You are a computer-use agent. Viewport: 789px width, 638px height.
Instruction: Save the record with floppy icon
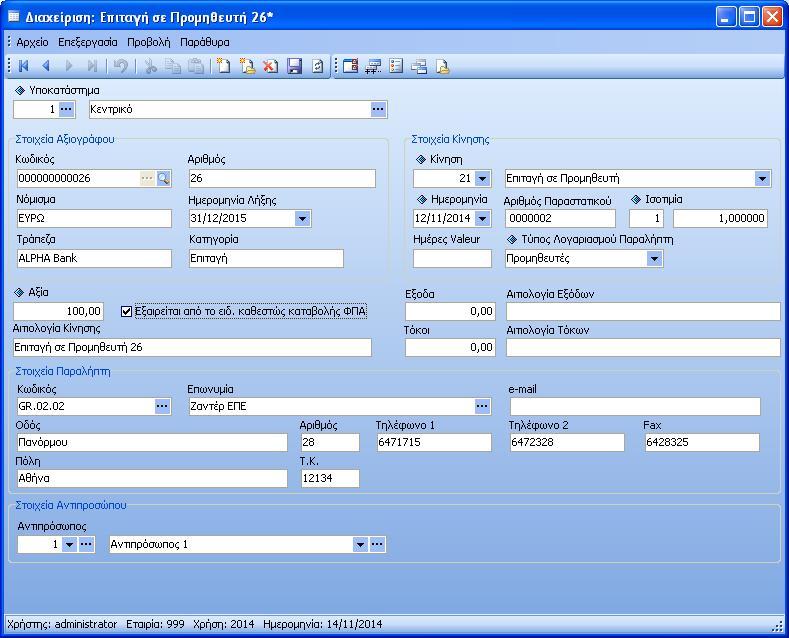pos(294,66)
